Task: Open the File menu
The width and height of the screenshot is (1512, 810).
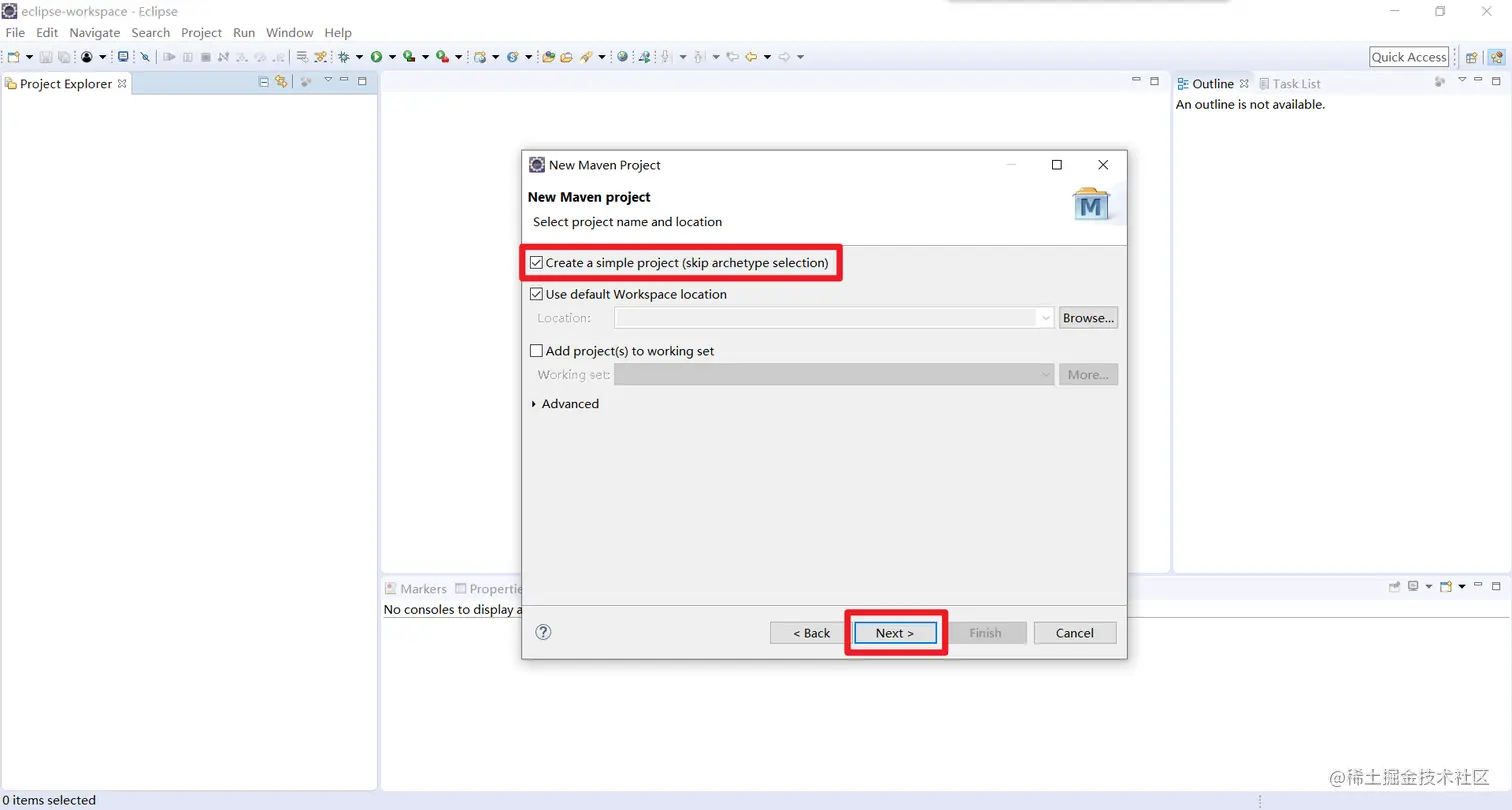Action: [x=15, y=33]
